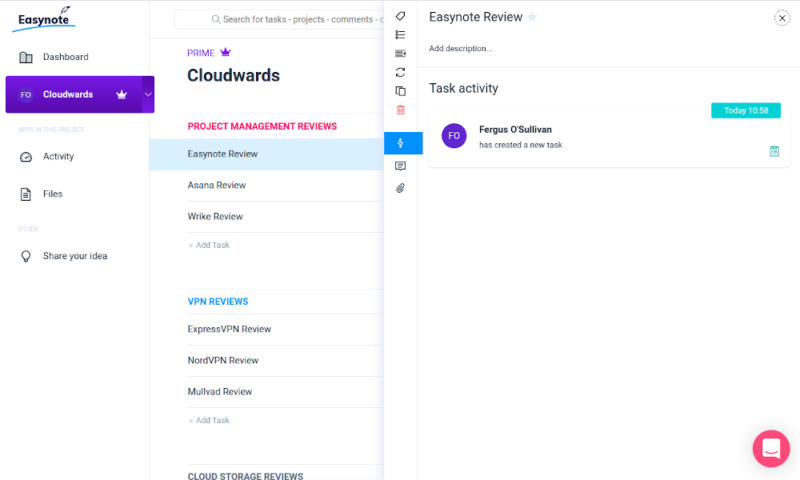
Task: Open the checklist icon in task toolbar
Action: 401,35
